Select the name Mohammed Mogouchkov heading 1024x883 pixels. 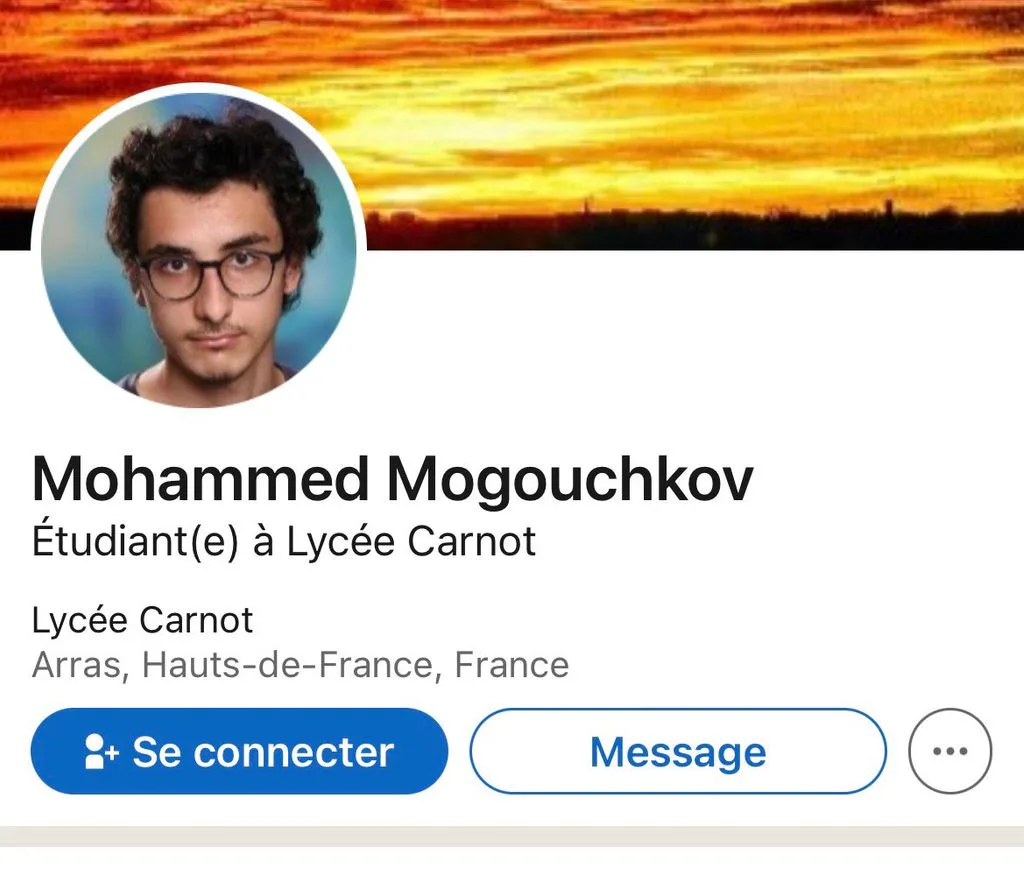pos(392,480)
